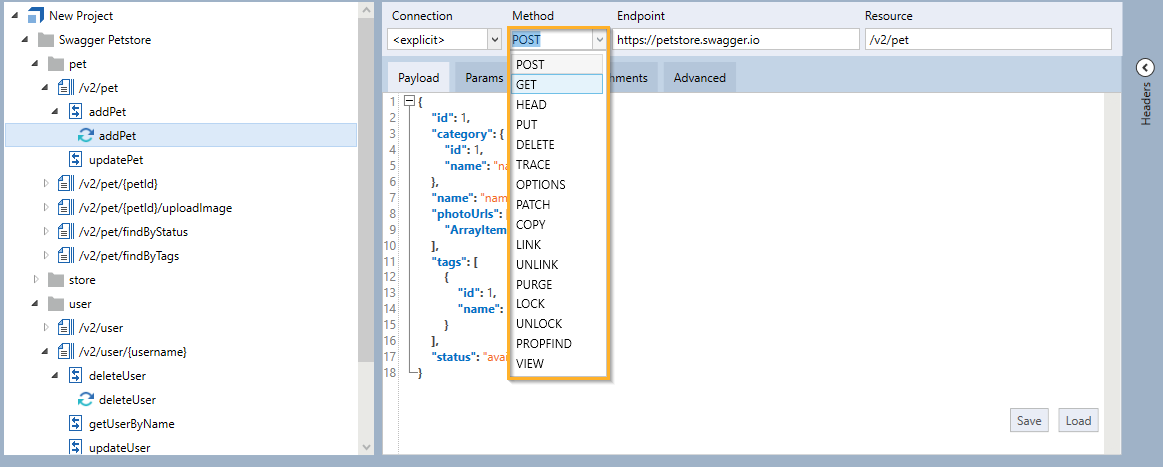Expand the store folder node

[x=35, y=280]
